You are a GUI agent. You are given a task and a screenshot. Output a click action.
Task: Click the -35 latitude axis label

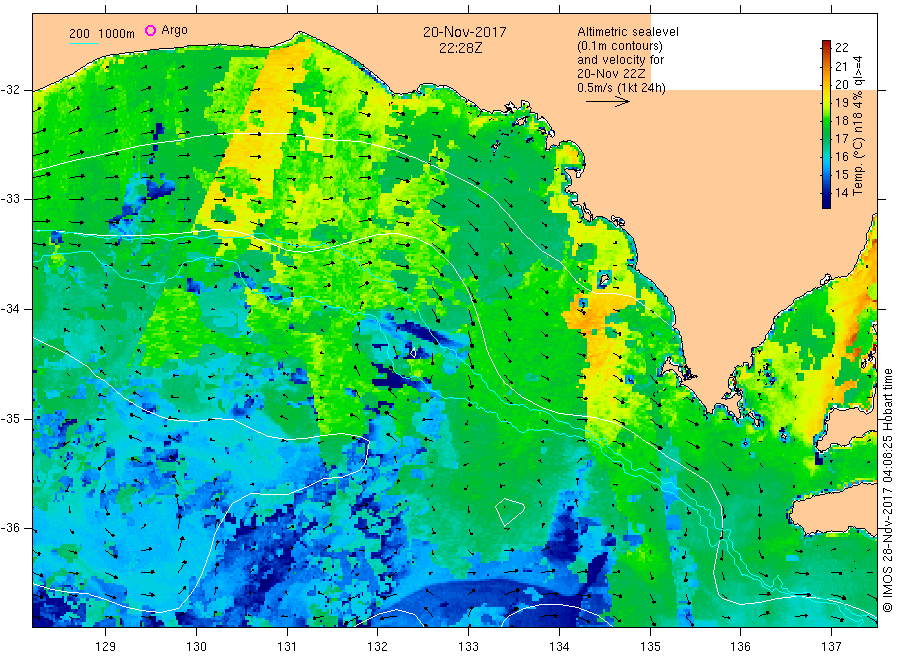[x=11, y=418]
